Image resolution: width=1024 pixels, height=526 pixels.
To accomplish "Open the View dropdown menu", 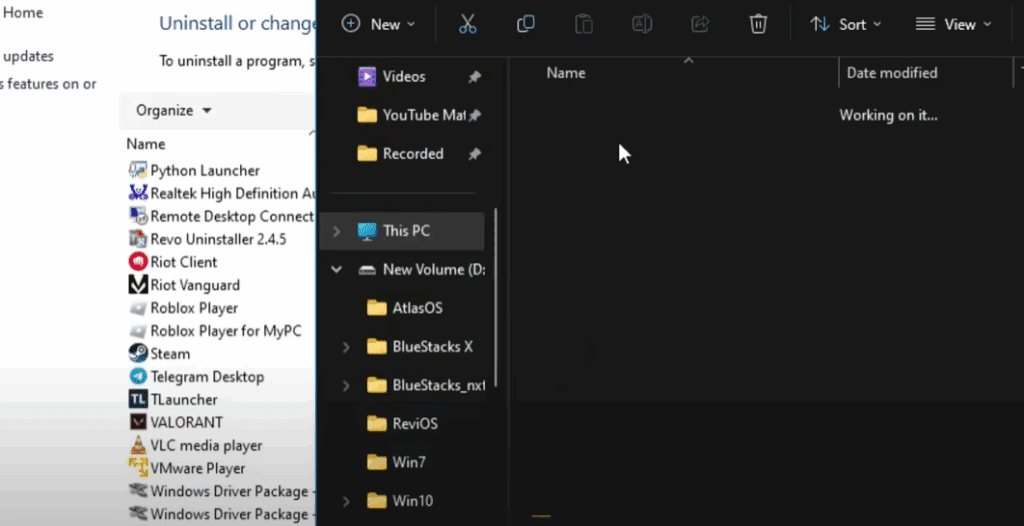I will (954, 24).
